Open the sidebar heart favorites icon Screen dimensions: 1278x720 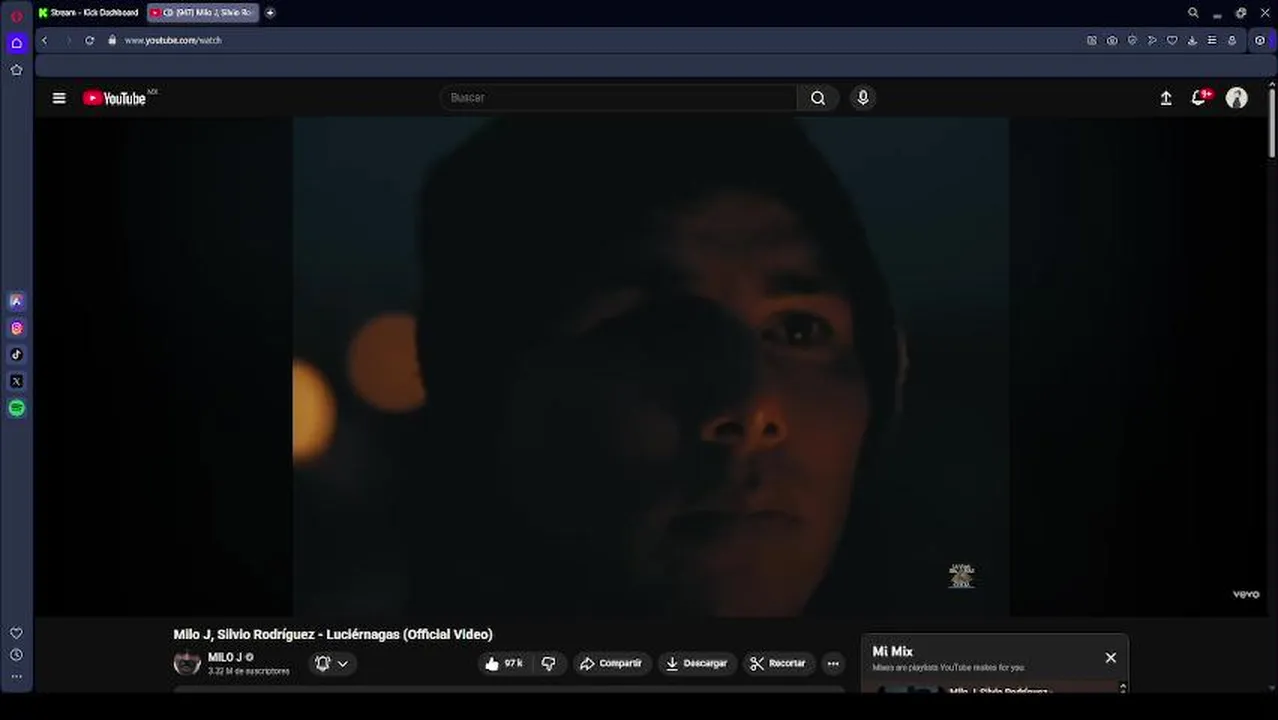point(16,633)
